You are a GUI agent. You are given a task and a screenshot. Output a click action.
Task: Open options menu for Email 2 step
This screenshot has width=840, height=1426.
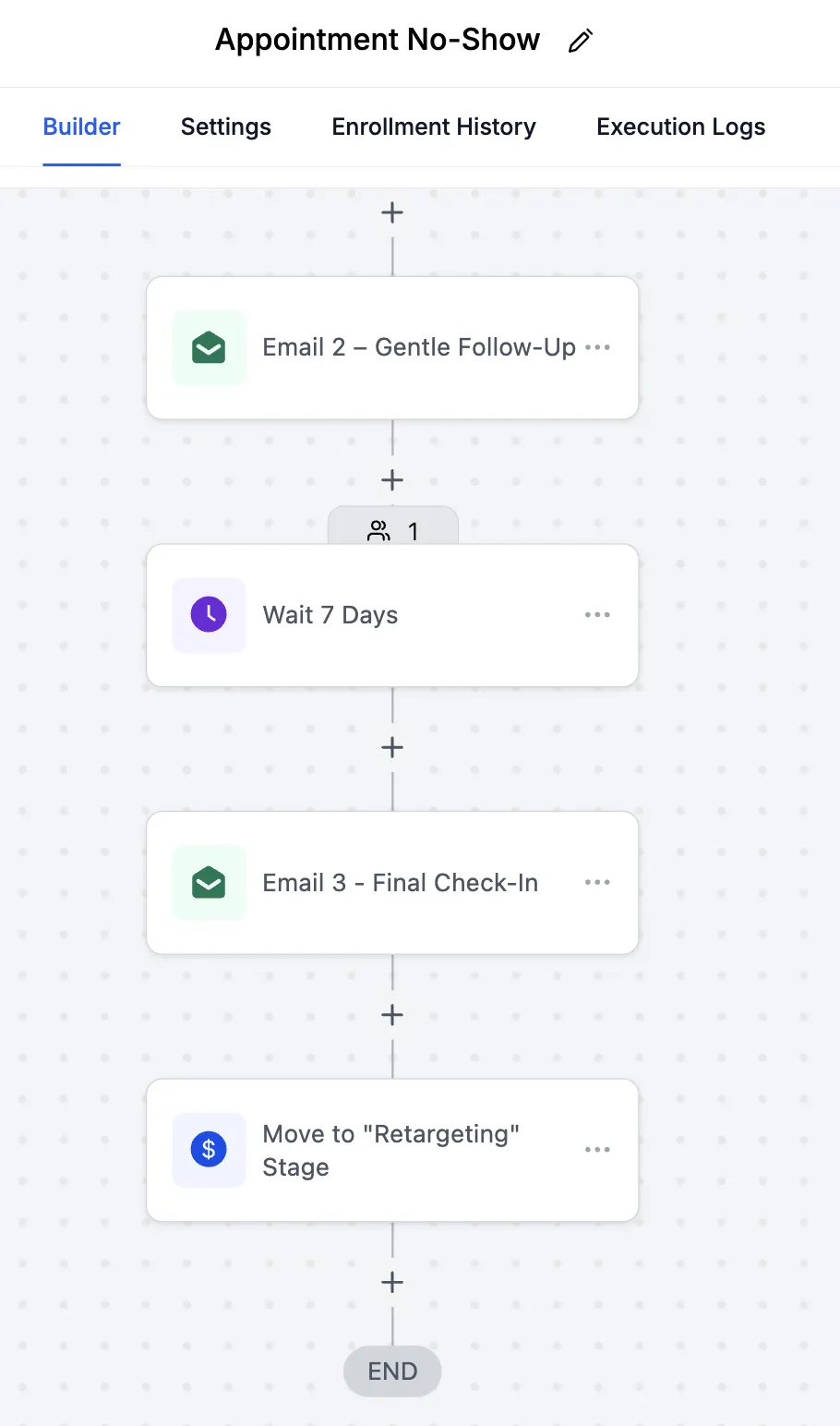(598, 347)
